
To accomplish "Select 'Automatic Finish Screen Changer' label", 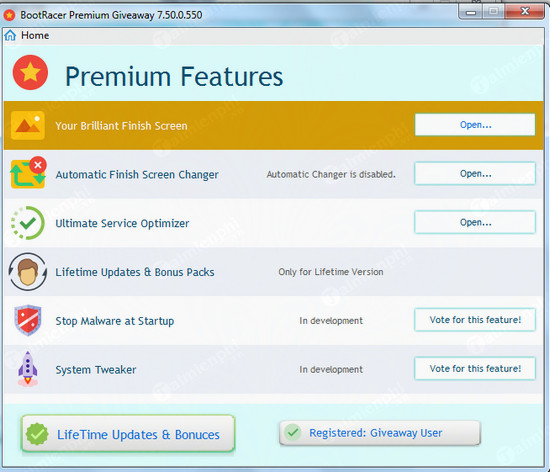I will coord(137,175).
